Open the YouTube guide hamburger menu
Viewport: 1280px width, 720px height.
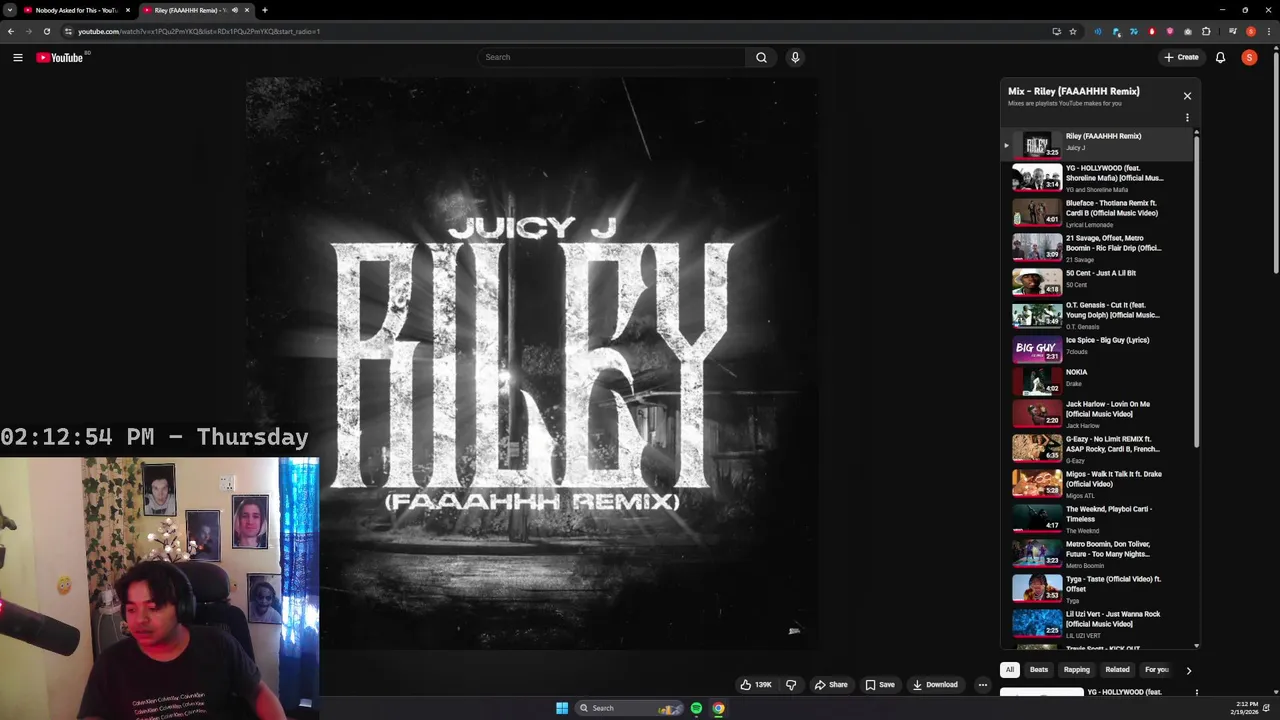click(x=18, y=57)
